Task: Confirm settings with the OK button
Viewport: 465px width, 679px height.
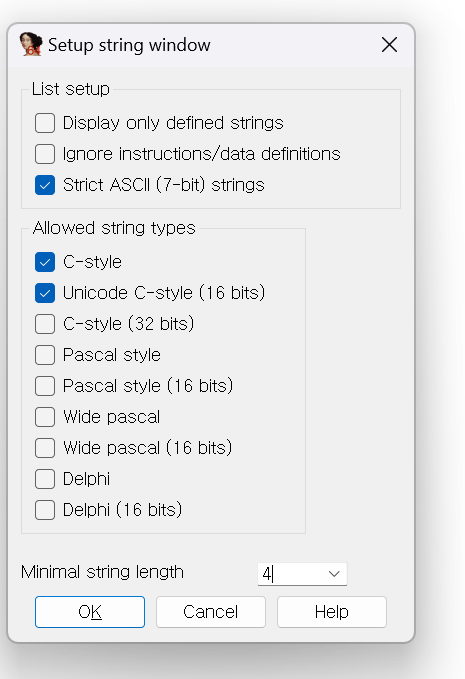Action: tap(90, 612)
